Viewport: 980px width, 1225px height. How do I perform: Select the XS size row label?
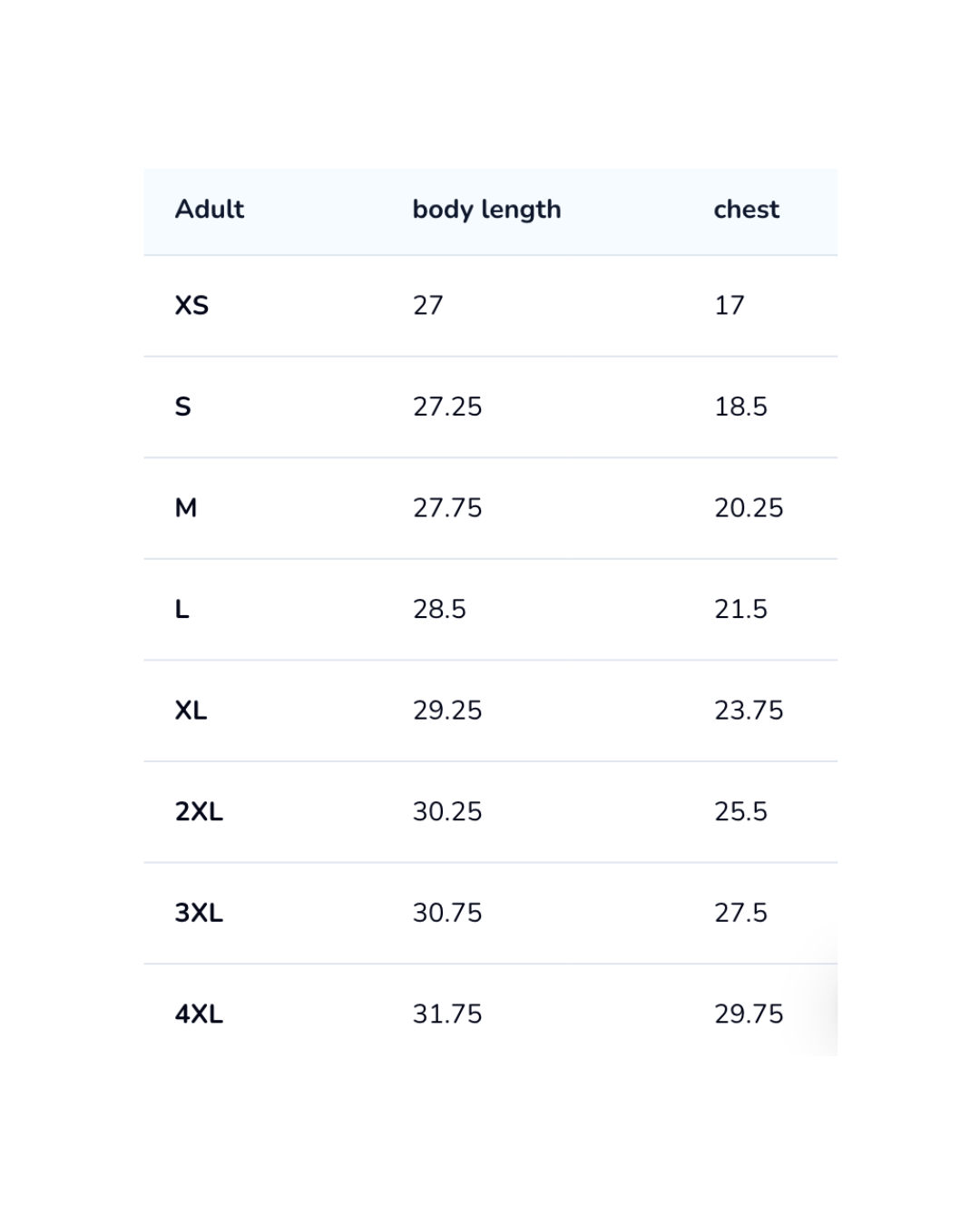pos(191,306)
